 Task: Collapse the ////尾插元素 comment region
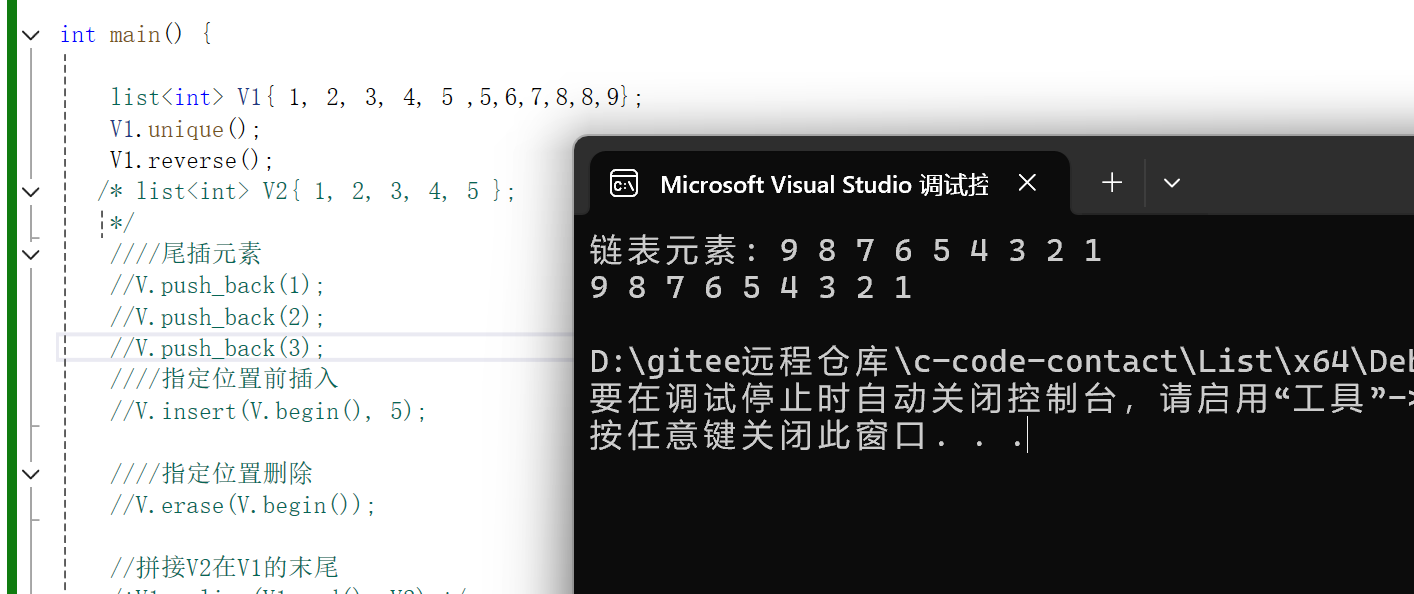coord(31,254)
